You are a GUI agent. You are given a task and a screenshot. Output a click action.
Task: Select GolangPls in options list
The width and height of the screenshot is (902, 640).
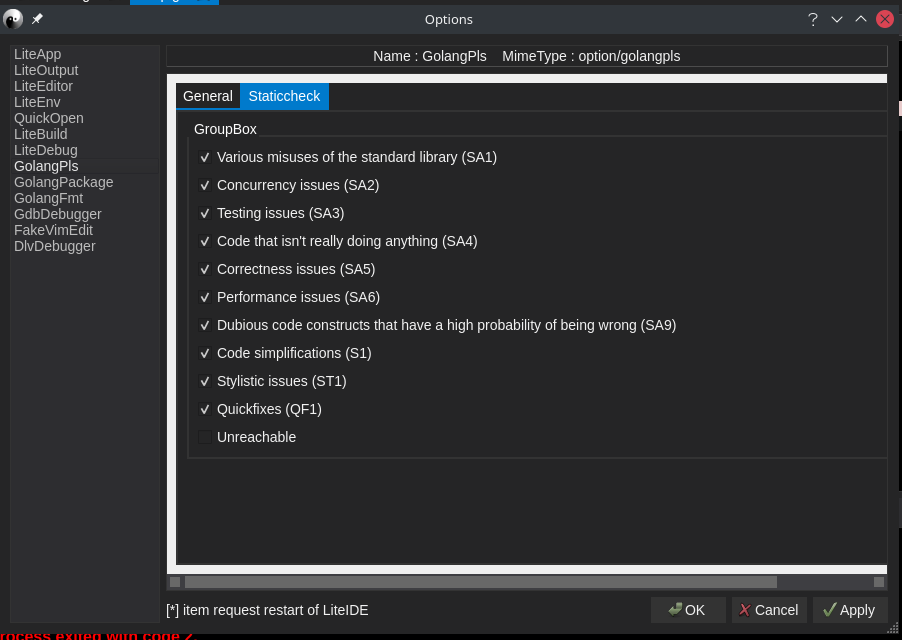pyautogui.click(x=85, y=166)
